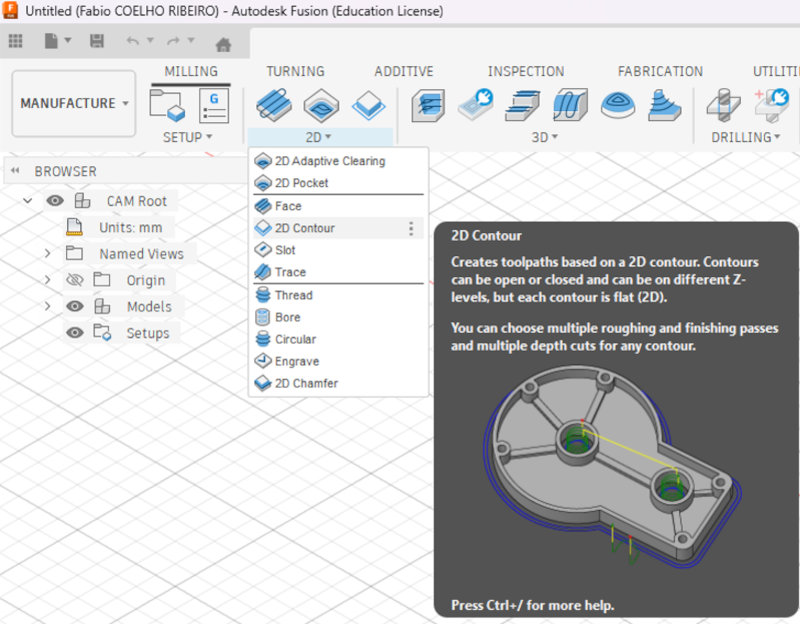Hide Setups with eye icon
The image size is (800, 624).
click(75, 333)
